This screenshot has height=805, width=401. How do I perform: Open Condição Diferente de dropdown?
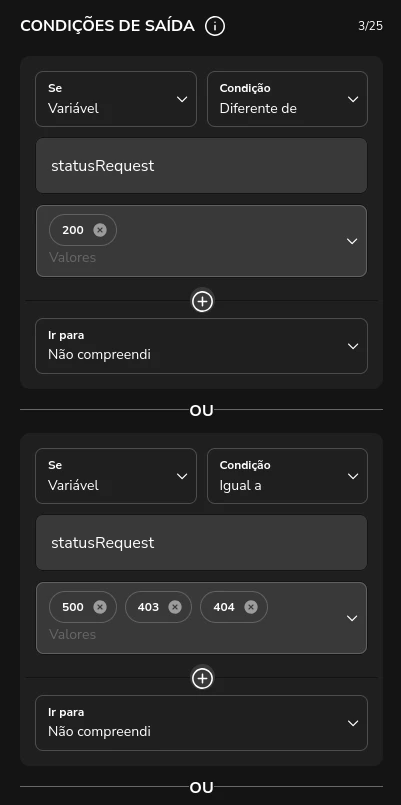288,99
